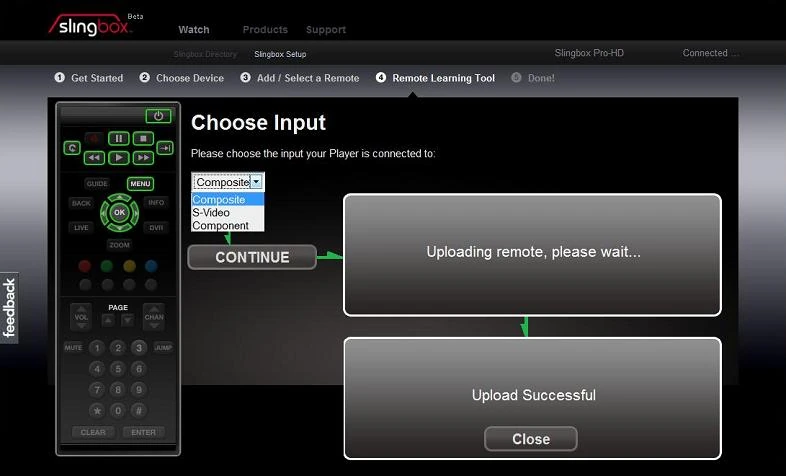
Task: Click number 2 on the remote keypad
Action: (118, 348)
